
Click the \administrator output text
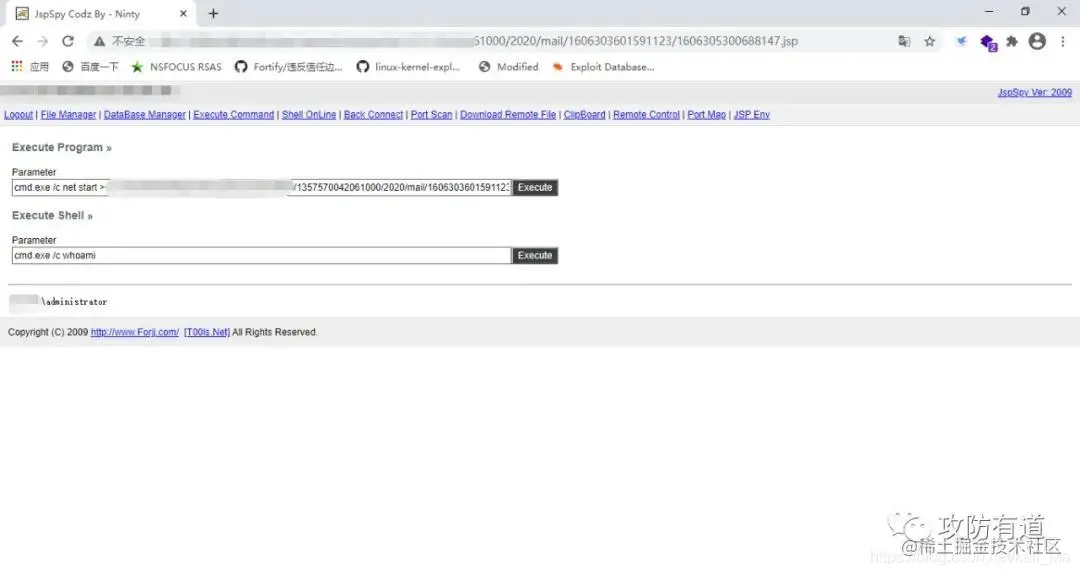(x=74, y=302)
